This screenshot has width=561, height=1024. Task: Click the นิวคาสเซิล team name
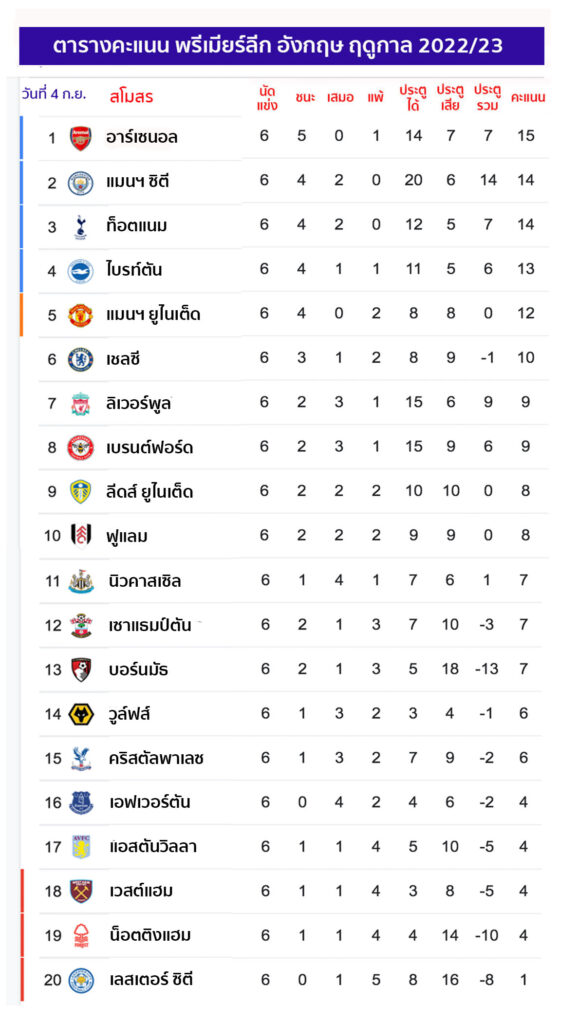[x=145, y=581]
